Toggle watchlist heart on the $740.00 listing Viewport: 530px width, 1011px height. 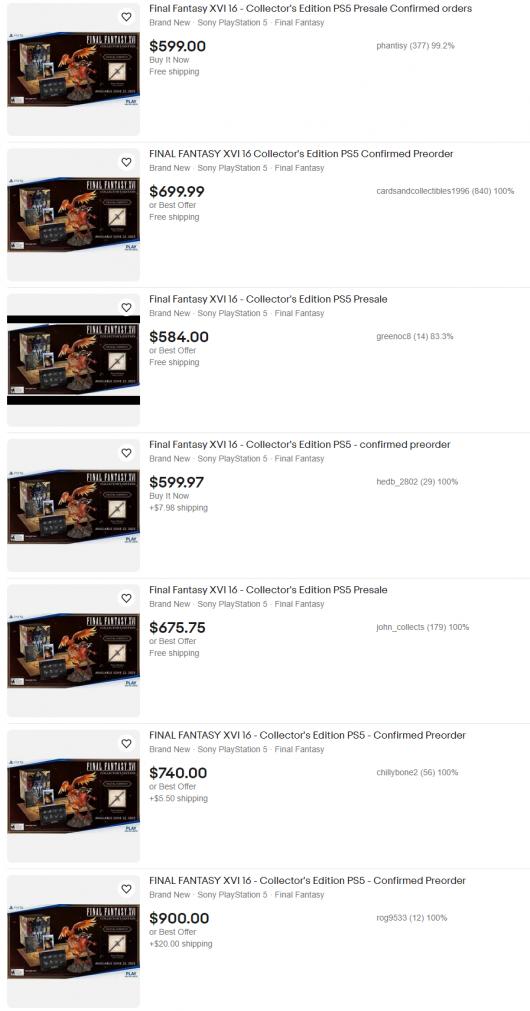126,743
